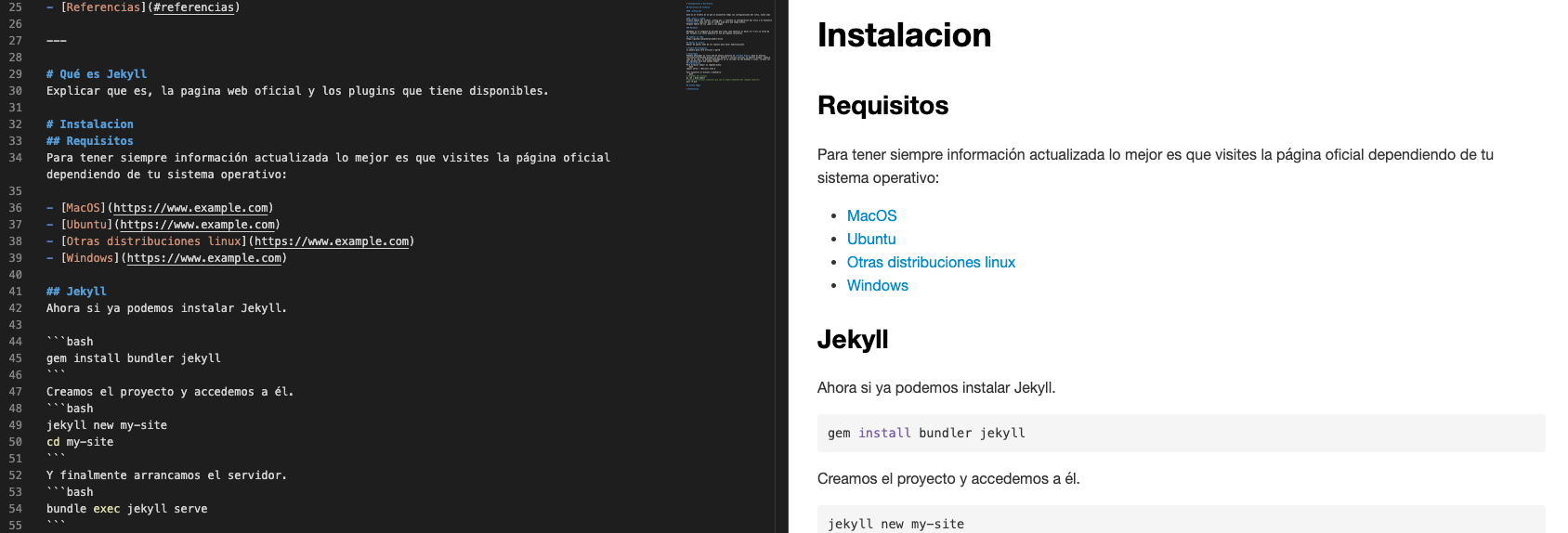Open the Windows link in preview
The image size is (1568, 533).
(877, 285)
